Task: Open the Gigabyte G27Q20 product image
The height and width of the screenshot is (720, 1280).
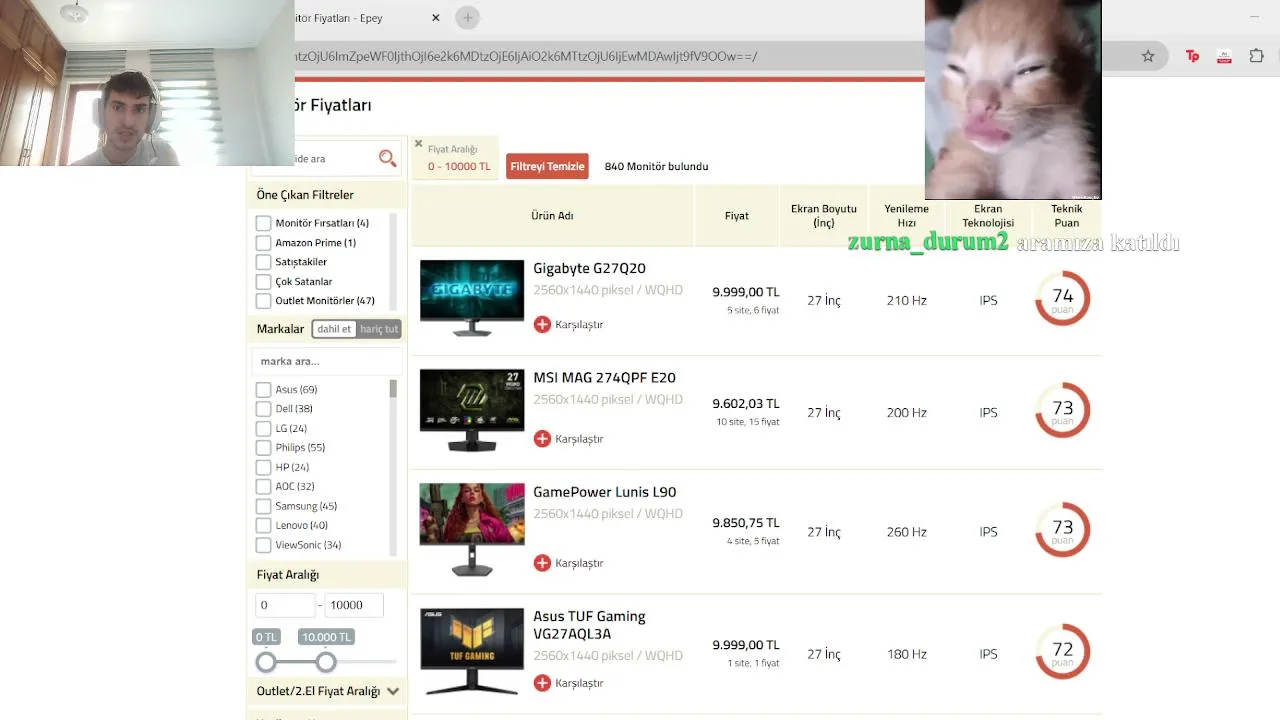Action: (x=472, y=298)
